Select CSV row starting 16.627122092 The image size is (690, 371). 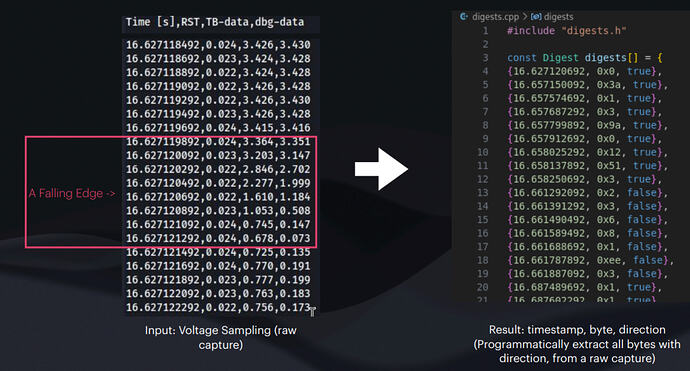tap(218, 294)
